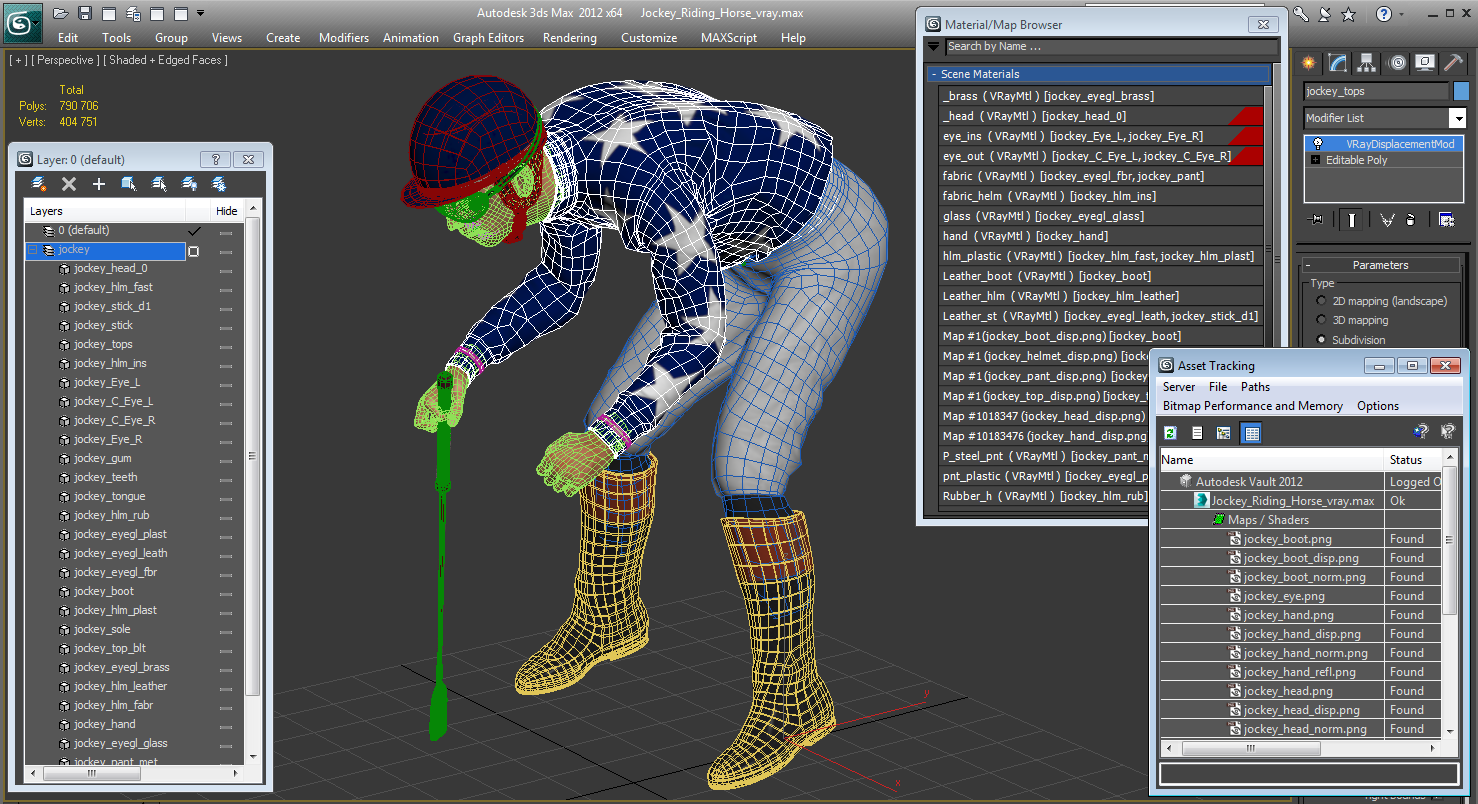Expand the Editable Poly modifier entry
Viewport: 1478px width, 804px height.
[x=1315, y=160]
